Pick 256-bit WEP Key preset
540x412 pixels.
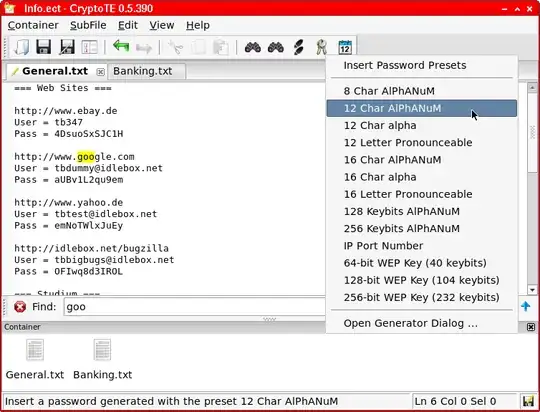(422, 297)
